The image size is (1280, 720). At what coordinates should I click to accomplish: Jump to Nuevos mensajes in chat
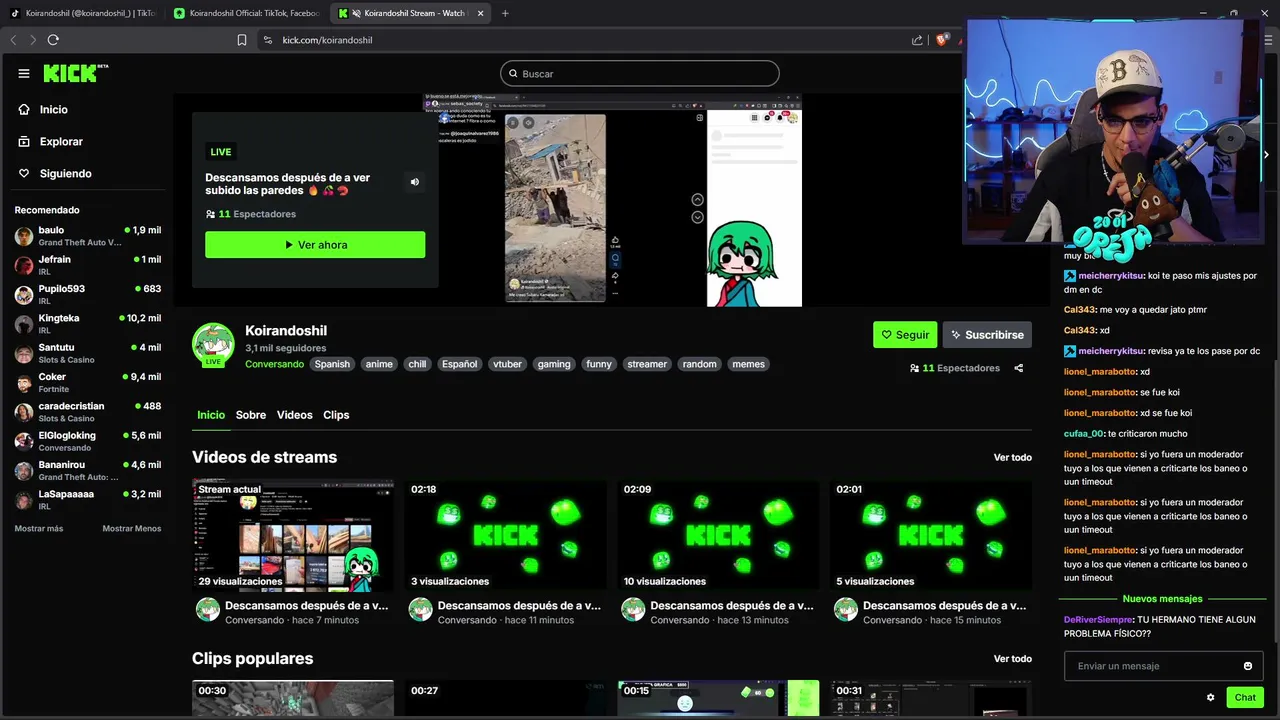1162,599
